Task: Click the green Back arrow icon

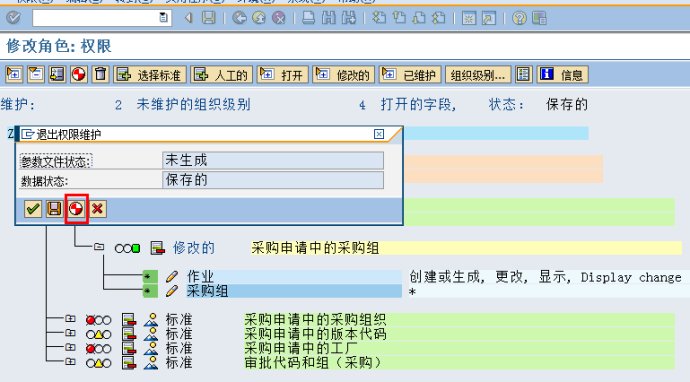Action: (x=239, y=18)
